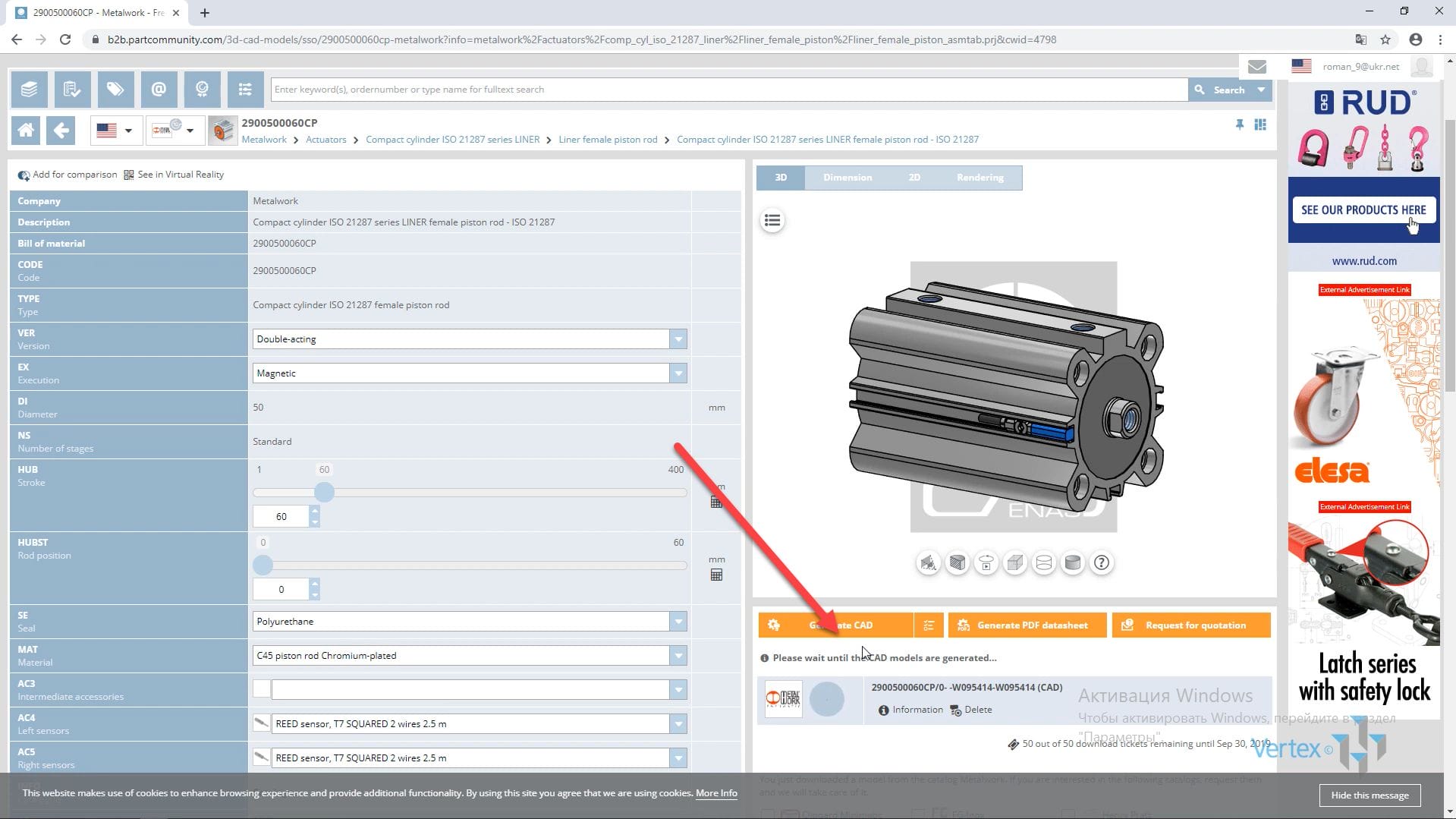Click the award ribbon toolbar icon
1456x819 pixels.
202,90
